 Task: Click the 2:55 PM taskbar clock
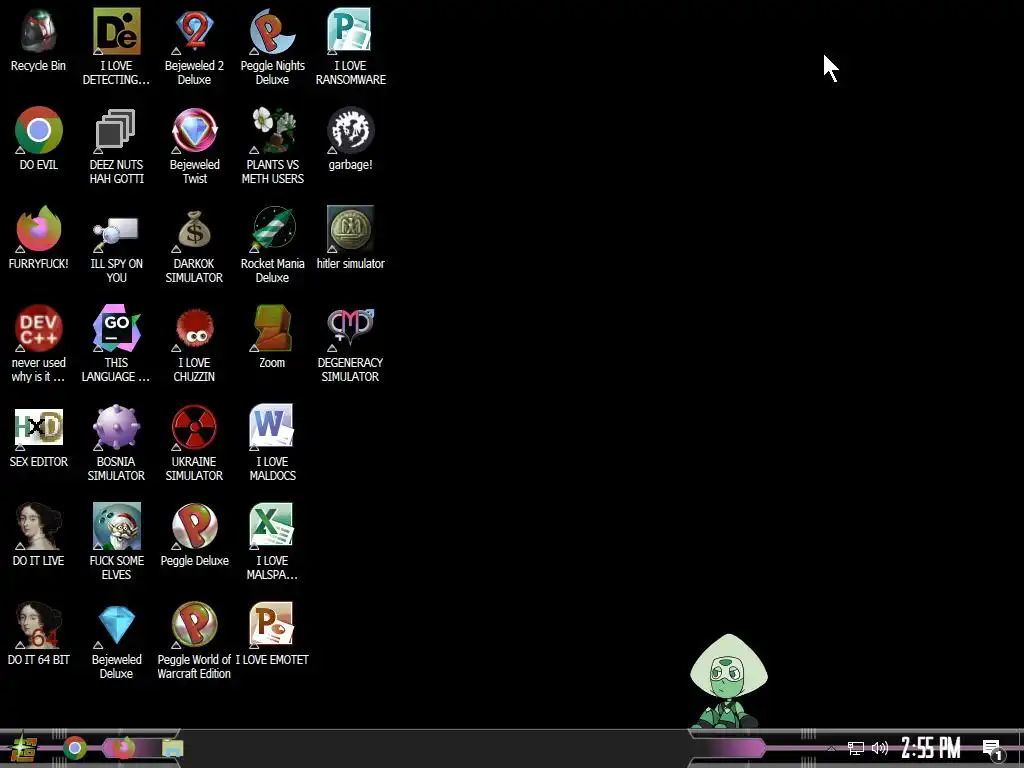tap(931, 748)
